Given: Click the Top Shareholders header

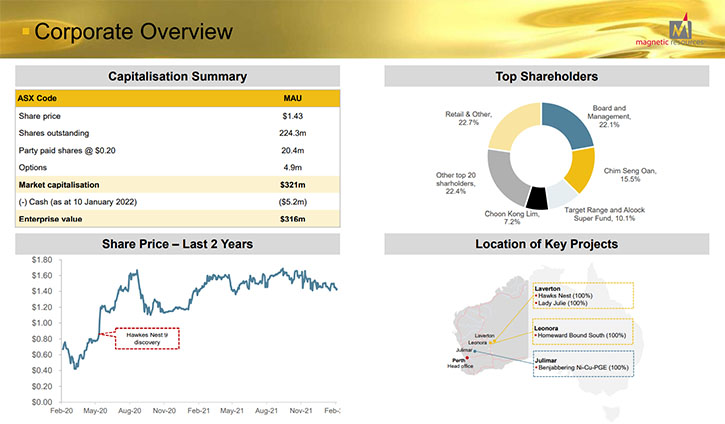Looking at the screenshot, I should click(x=546, y=77).
